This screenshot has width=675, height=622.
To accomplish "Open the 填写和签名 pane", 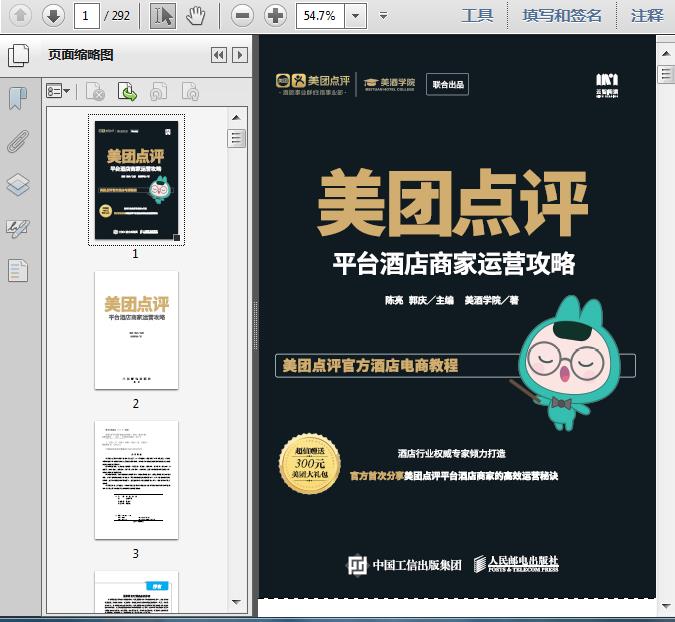I will 562,16.
